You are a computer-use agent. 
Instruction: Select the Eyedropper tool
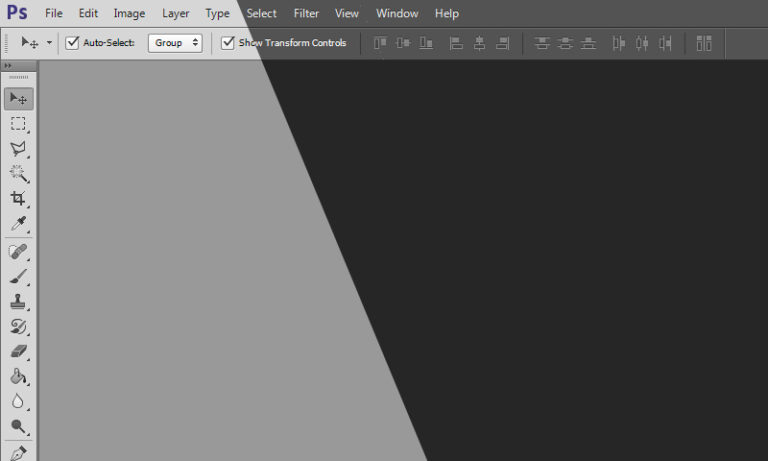(x=18, y=224)
